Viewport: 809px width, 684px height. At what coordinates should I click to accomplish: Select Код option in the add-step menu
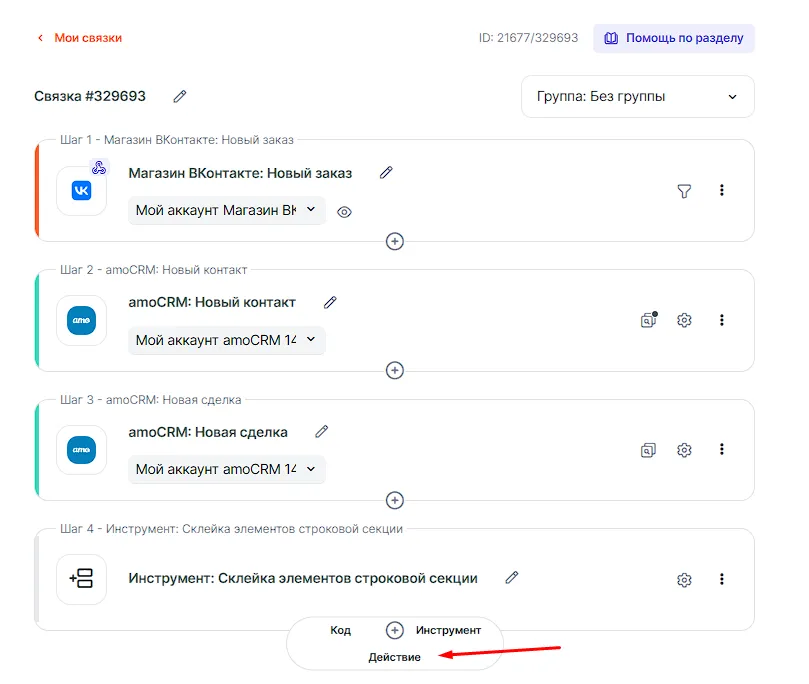[x=340, y=631]
